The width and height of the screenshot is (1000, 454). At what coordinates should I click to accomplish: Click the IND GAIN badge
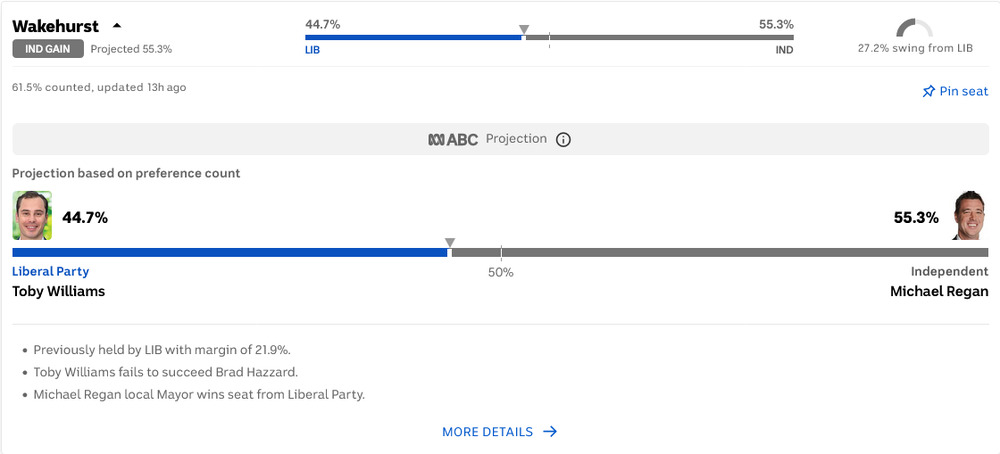click(48, 48)
